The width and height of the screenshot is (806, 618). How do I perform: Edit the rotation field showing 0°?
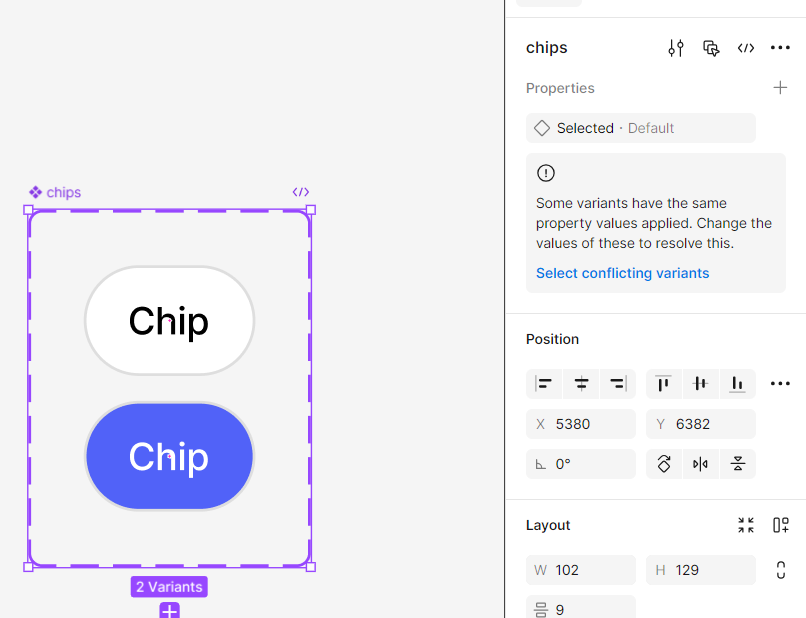click(x=581, y=464)
